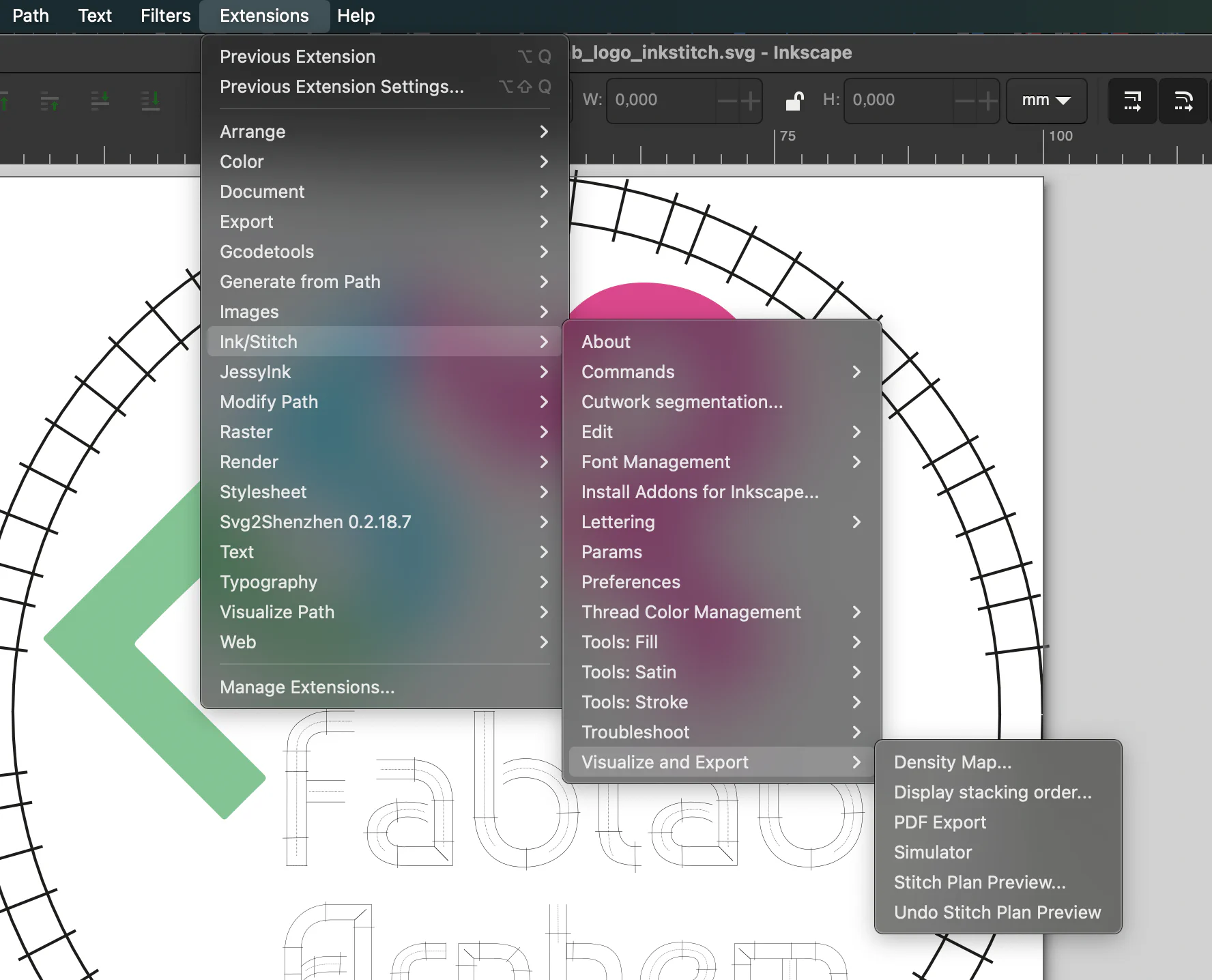Select the Visualize and Export entry

(x=722, y=762)
